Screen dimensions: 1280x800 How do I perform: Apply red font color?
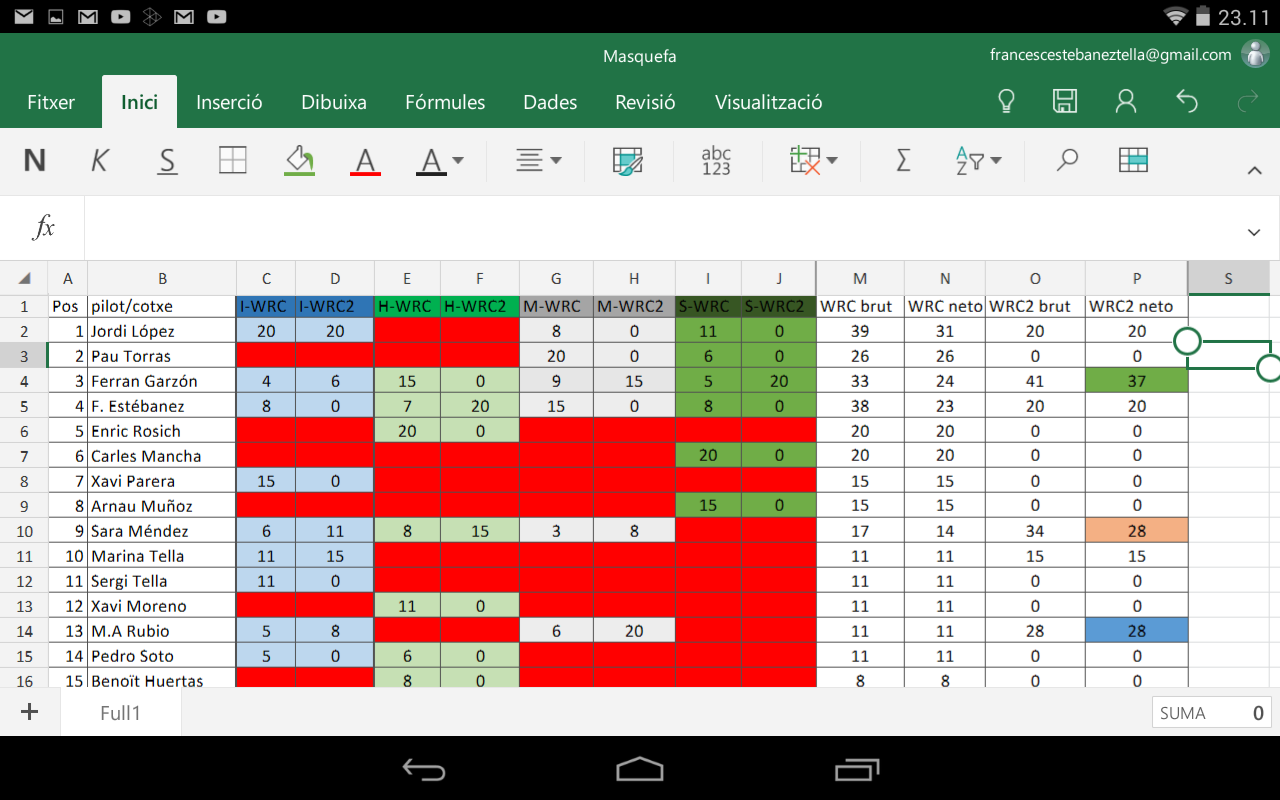click(x=365, y=160)
